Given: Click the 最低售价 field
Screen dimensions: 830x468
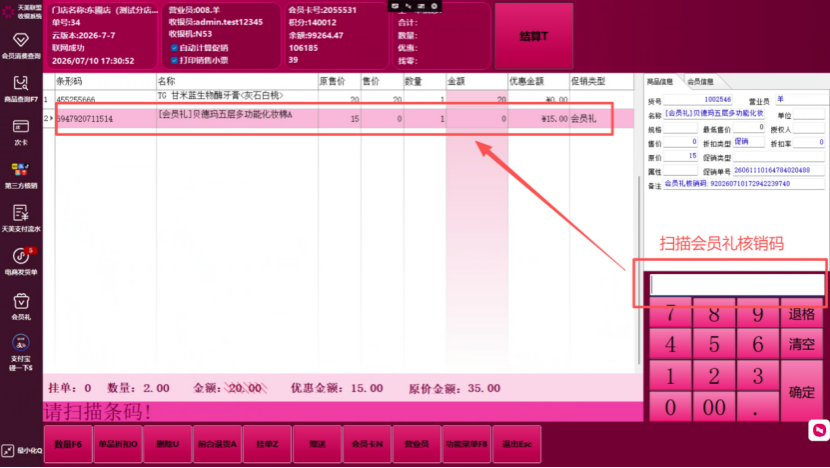Looking at the screenshot, I should point(748,128).
